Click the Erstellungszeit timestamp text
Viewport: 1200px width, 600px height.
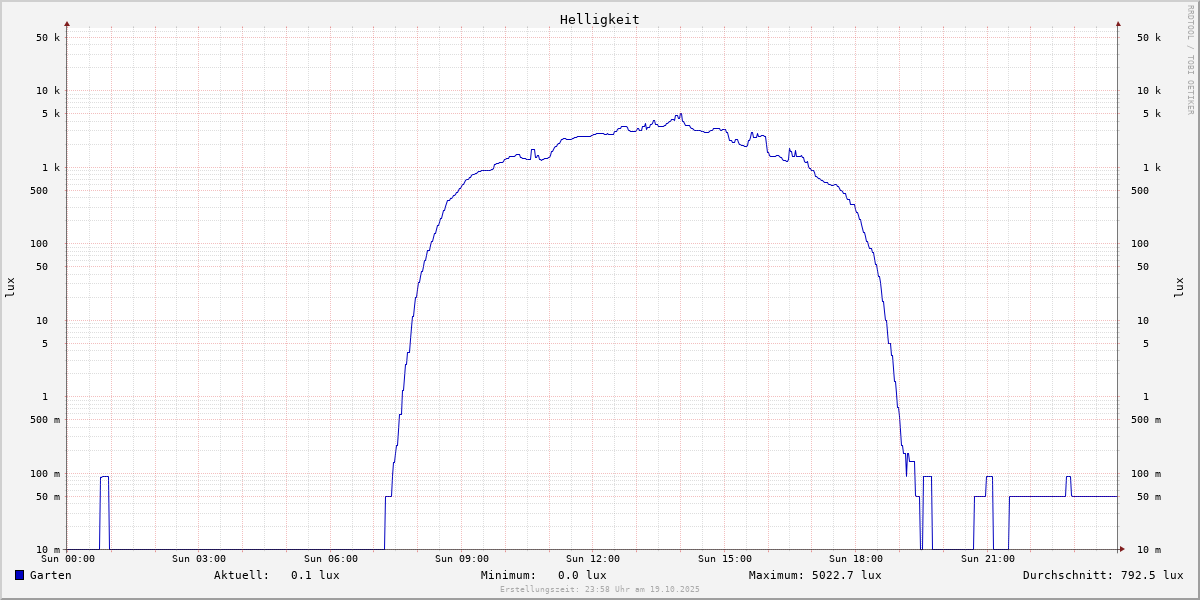[x=599, y=590]
